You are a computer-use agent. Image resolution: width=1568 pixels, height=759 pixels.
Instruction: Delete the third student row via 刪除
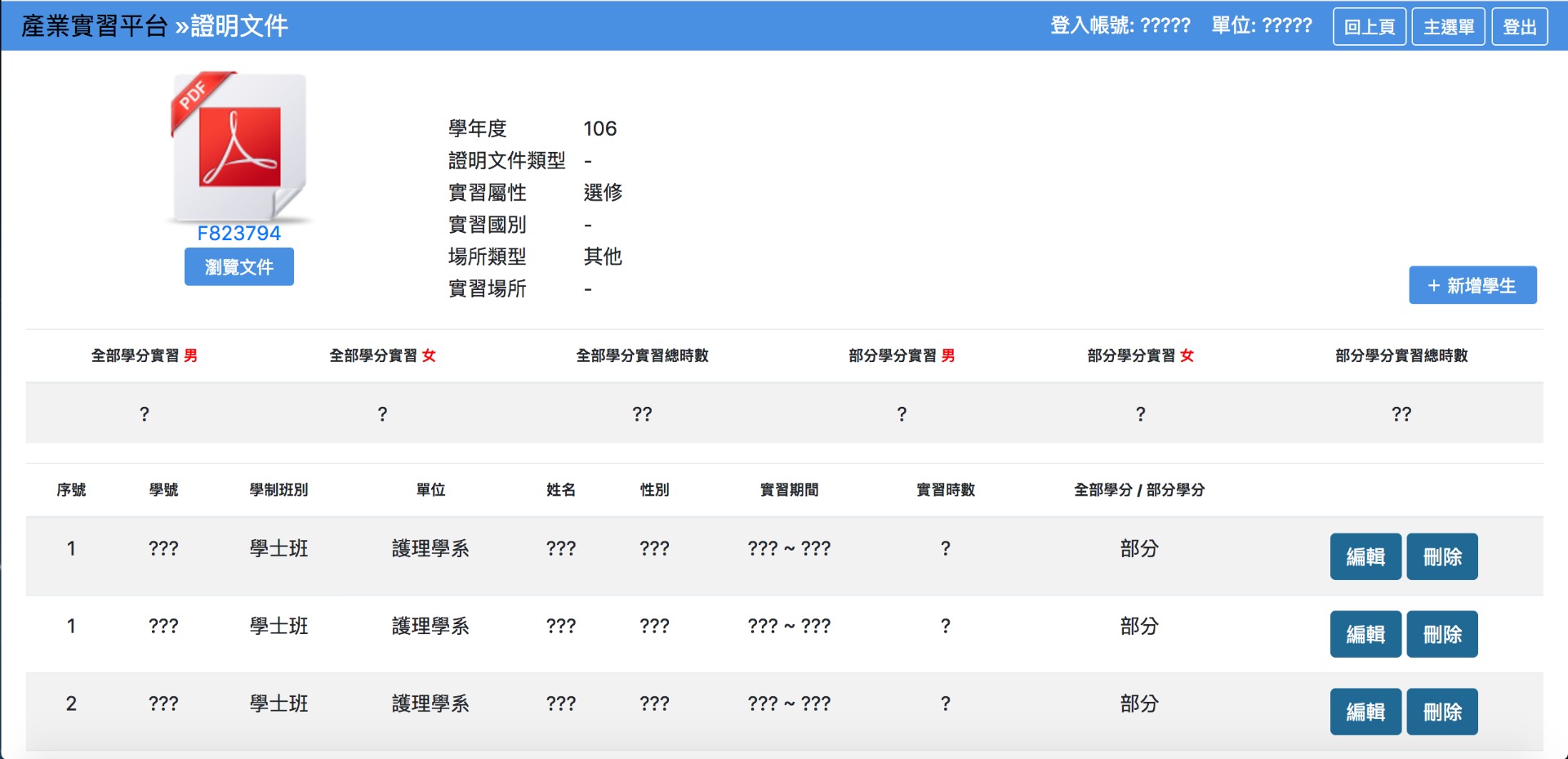tap(1442, 711)
